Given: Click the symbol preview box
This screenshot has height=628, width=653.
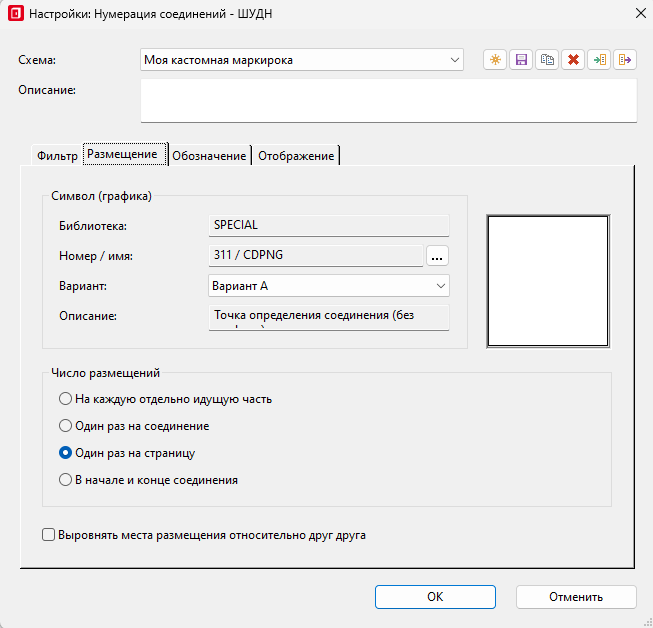Looking at the screenshot, I should 548,281.
